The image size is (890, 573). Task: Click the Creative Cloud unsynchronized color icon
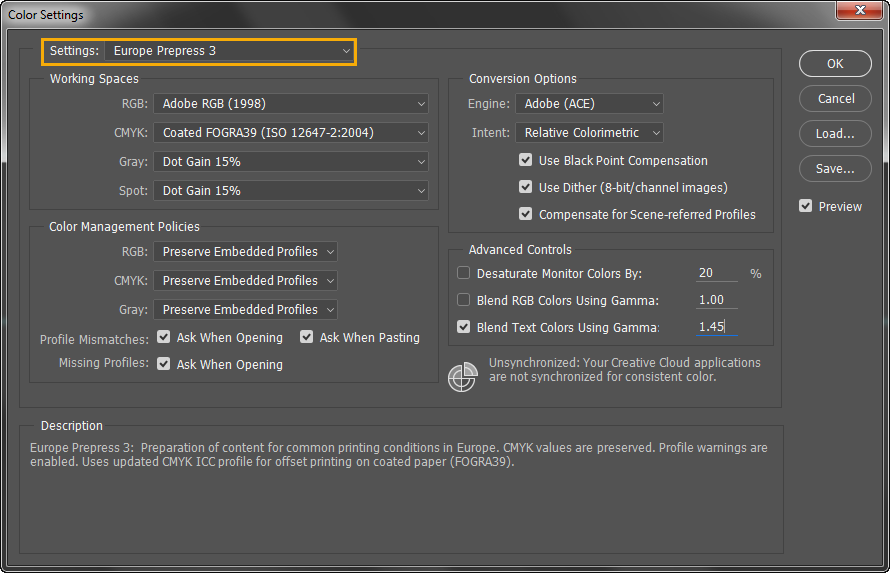tap(462, 376)
